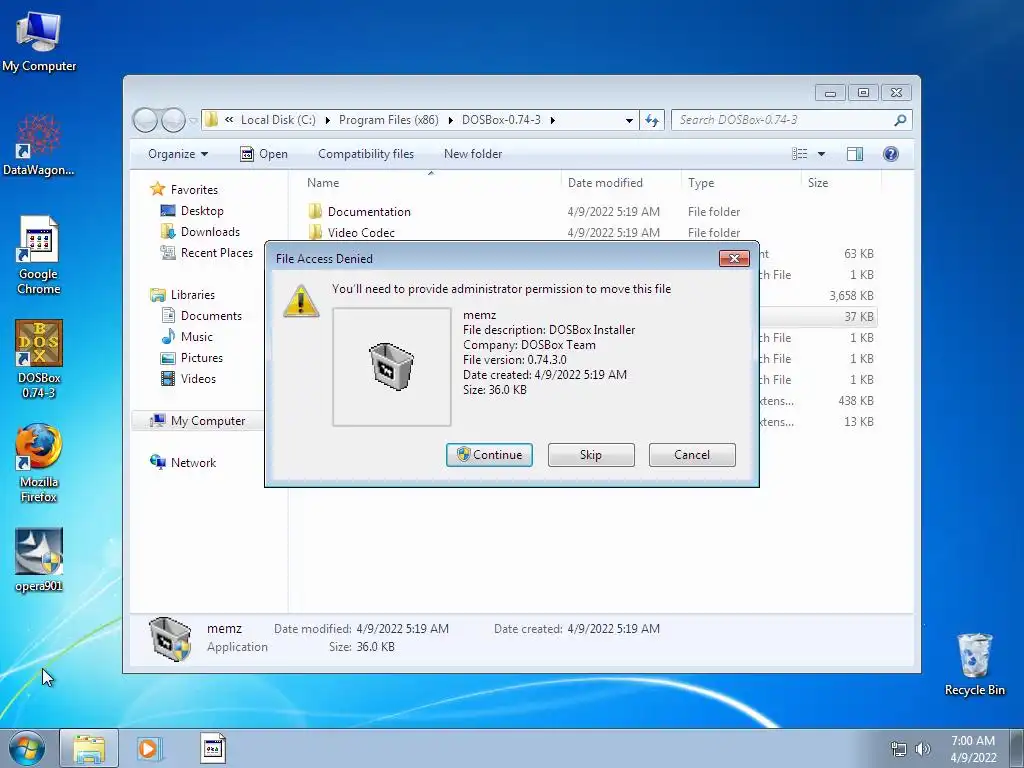Click the Show desktop strip beside the clock

(x=1017, y=748)
